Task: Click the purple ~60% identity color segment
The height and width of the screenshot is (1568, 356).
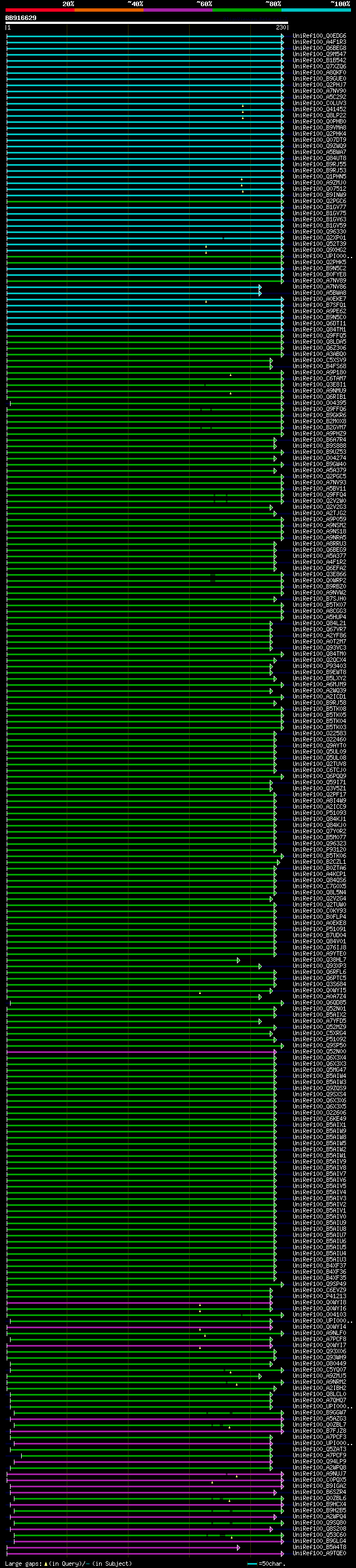Action: click(x=179, y=10)
